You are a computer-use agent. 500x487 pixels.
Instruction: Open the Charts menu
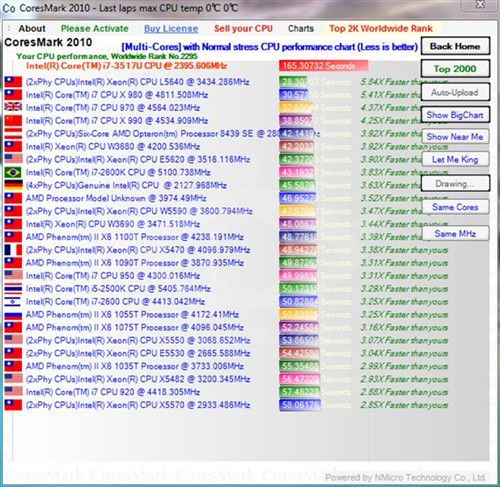(x=301, y=29)
